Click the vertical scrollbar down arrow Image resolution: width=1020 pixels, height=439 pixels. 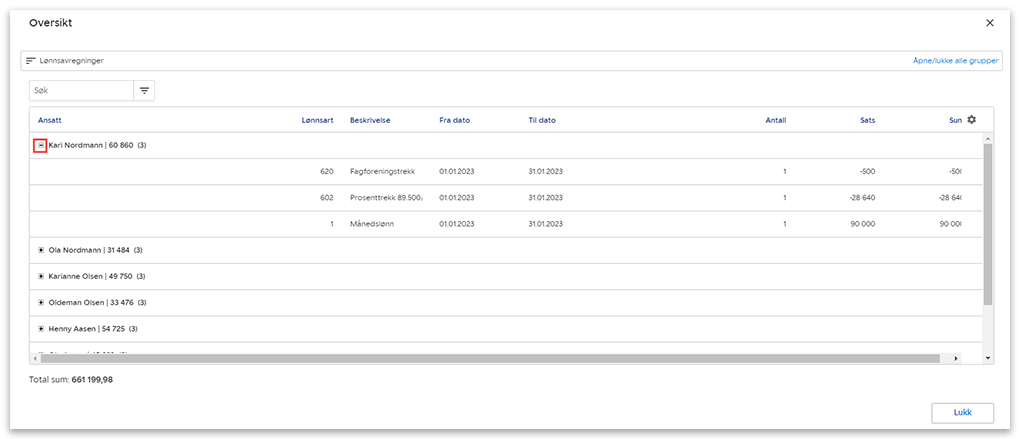click(988, 357)
